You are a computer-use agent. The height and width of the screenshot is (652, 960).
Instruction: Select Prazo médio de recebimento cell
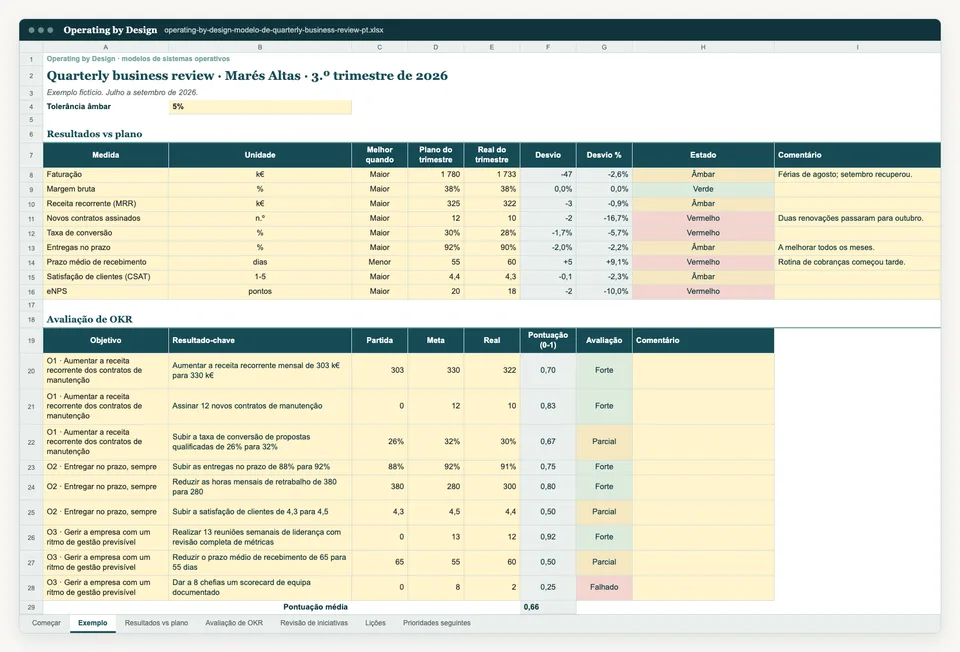105,262
